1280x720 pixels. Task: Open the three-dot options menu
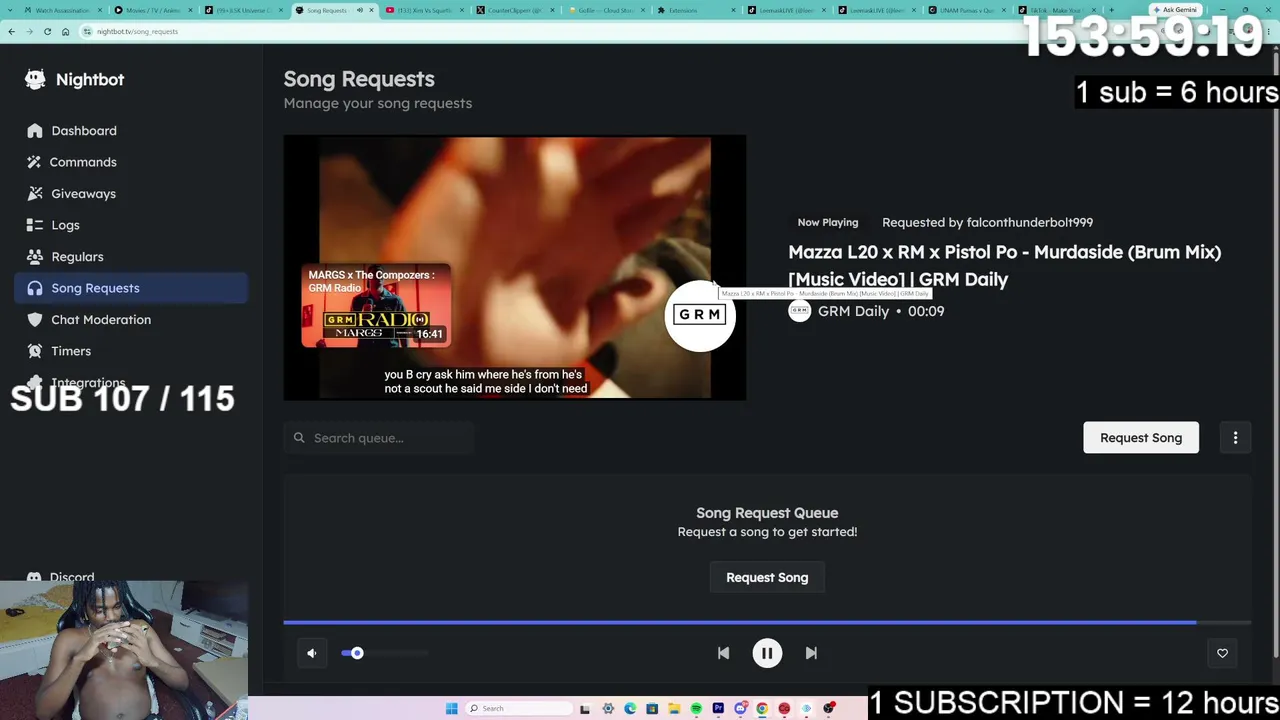(x=1235, y=438)
